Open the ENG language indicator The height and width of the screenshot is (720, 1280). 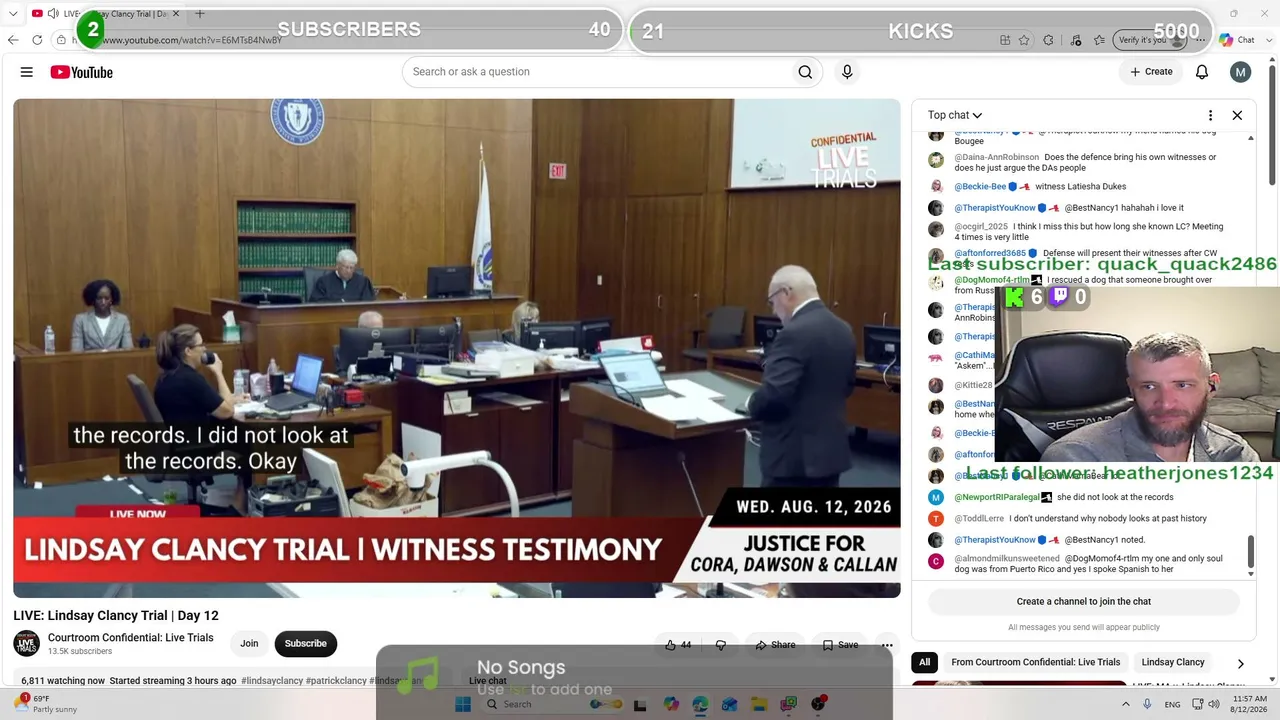[x=1173, y=704]
